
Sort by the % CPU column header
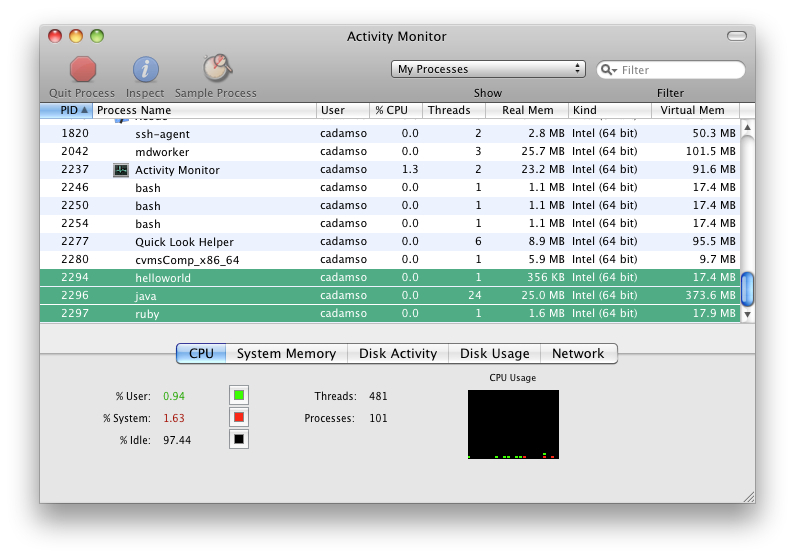[x=396, y=110]
